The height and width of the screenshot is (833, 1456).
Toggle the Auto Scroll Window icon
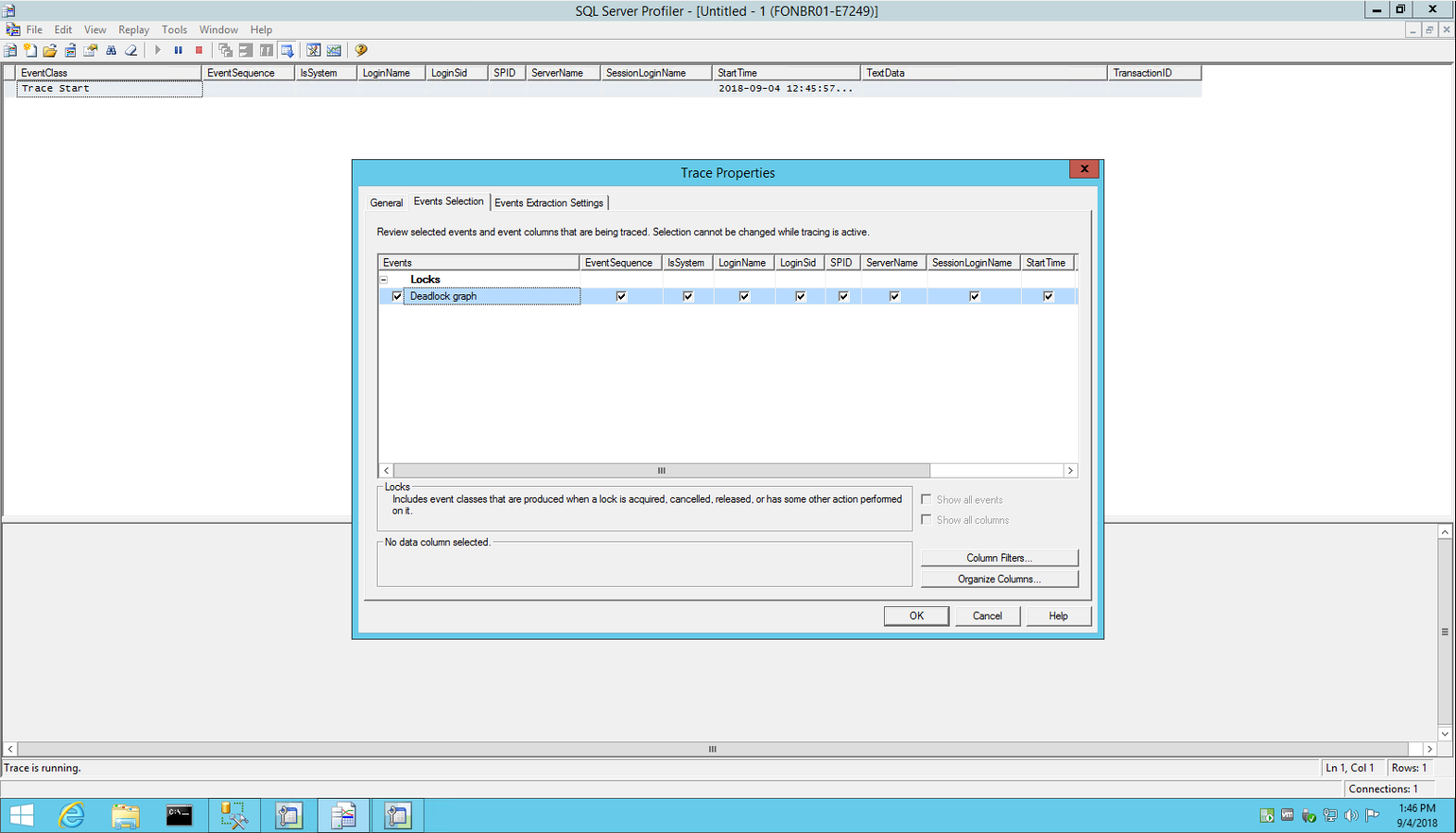coord(287,50)
